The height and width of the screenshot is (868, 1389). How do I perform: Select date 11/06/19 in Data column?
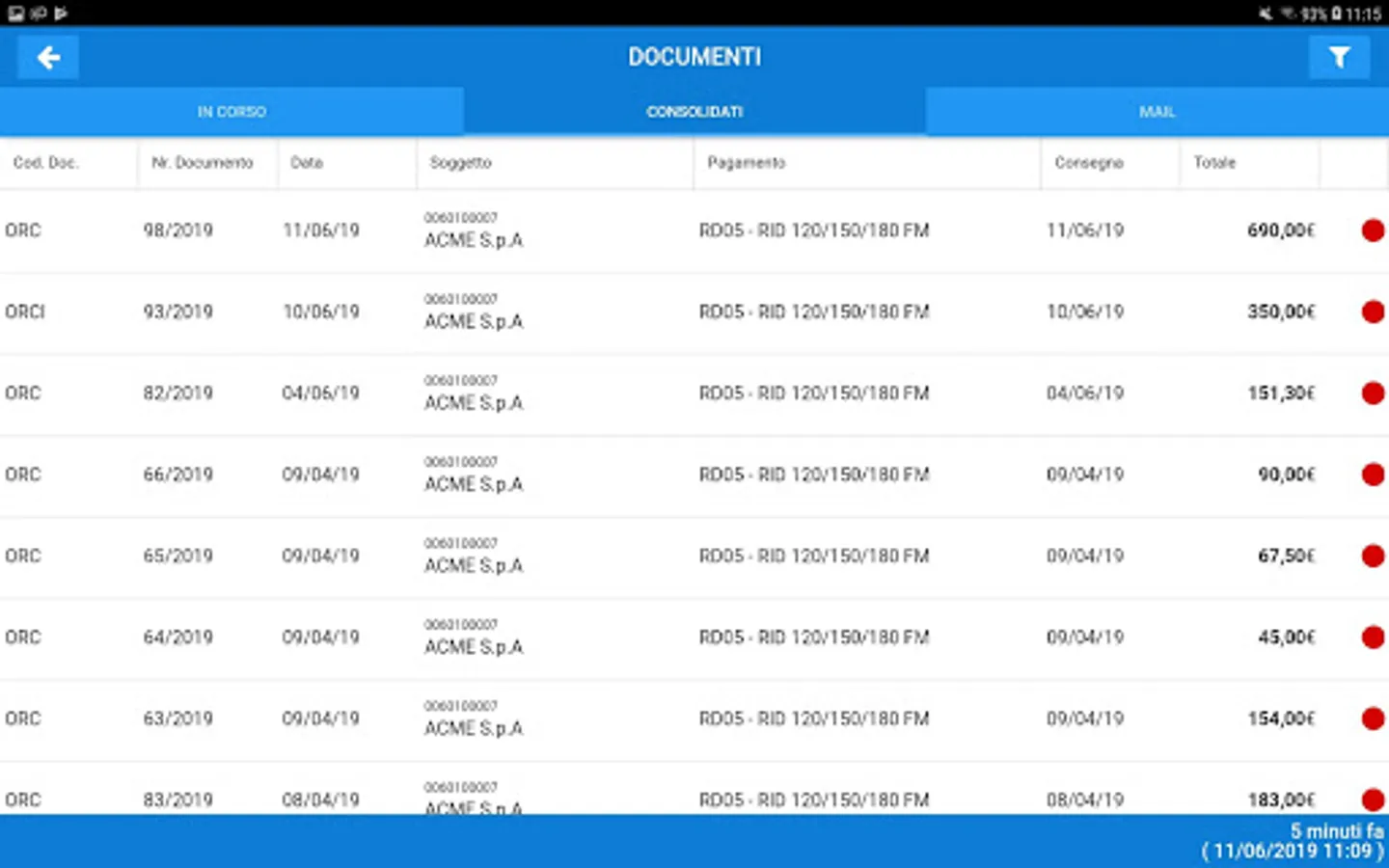(x=321, y=231)
